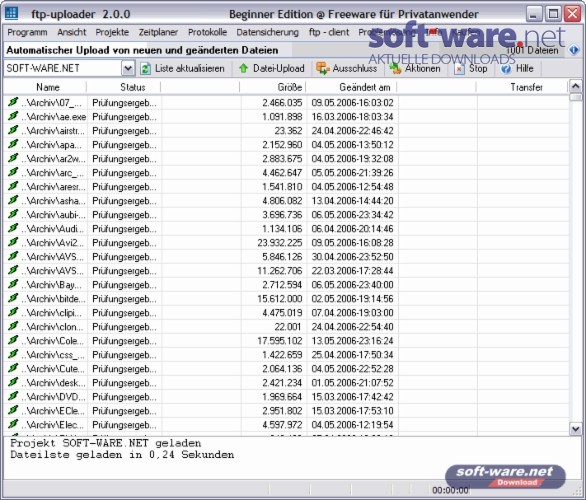The width and height of the screenshot is (586, 500).
Task: Click green file icon of ..\Archiv\ae.exe row
Action: [13, 116]
